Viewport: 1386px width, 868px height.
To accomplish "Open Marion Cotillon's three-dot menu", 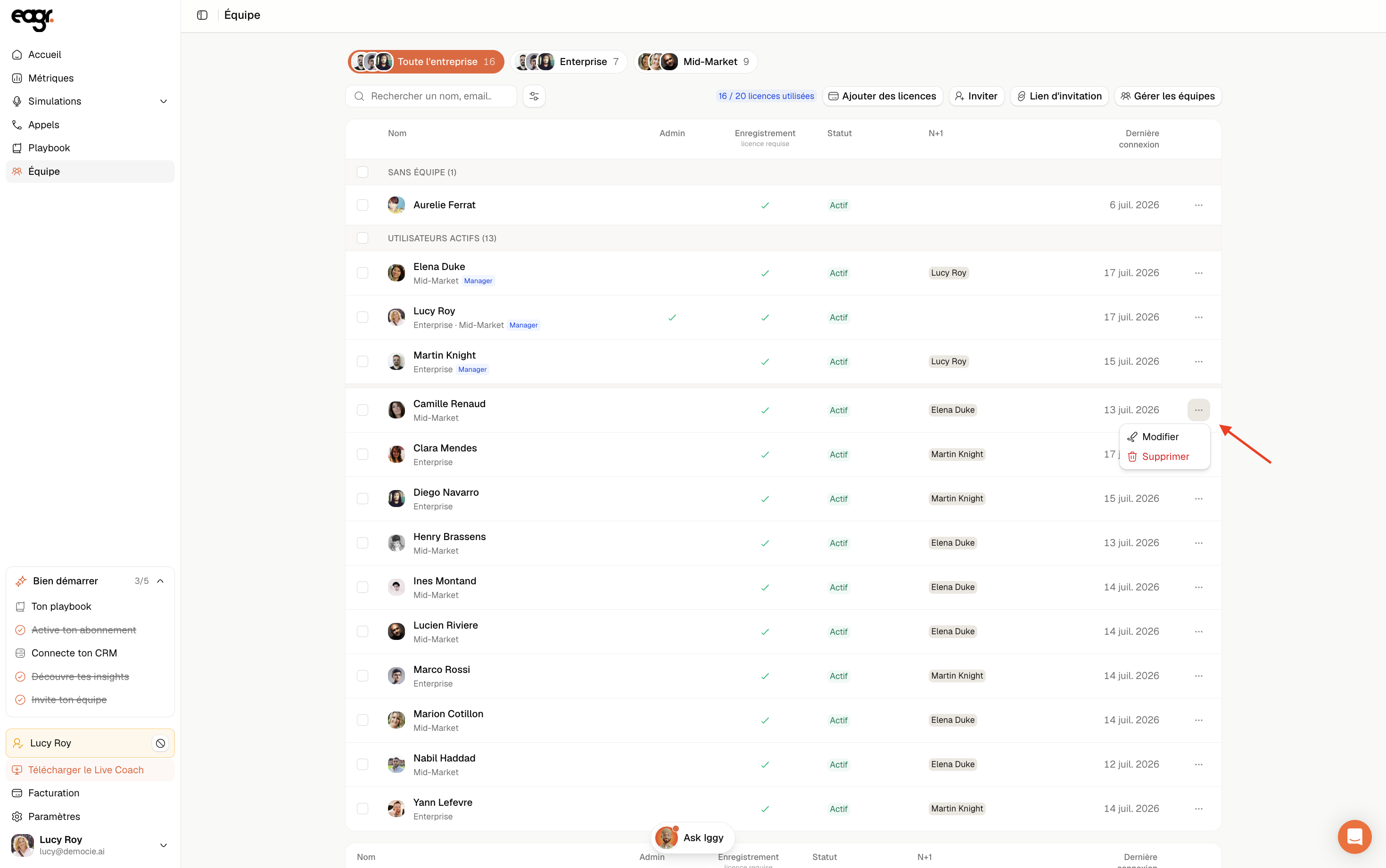I will pyautogui.click(x=1198, y=720).
